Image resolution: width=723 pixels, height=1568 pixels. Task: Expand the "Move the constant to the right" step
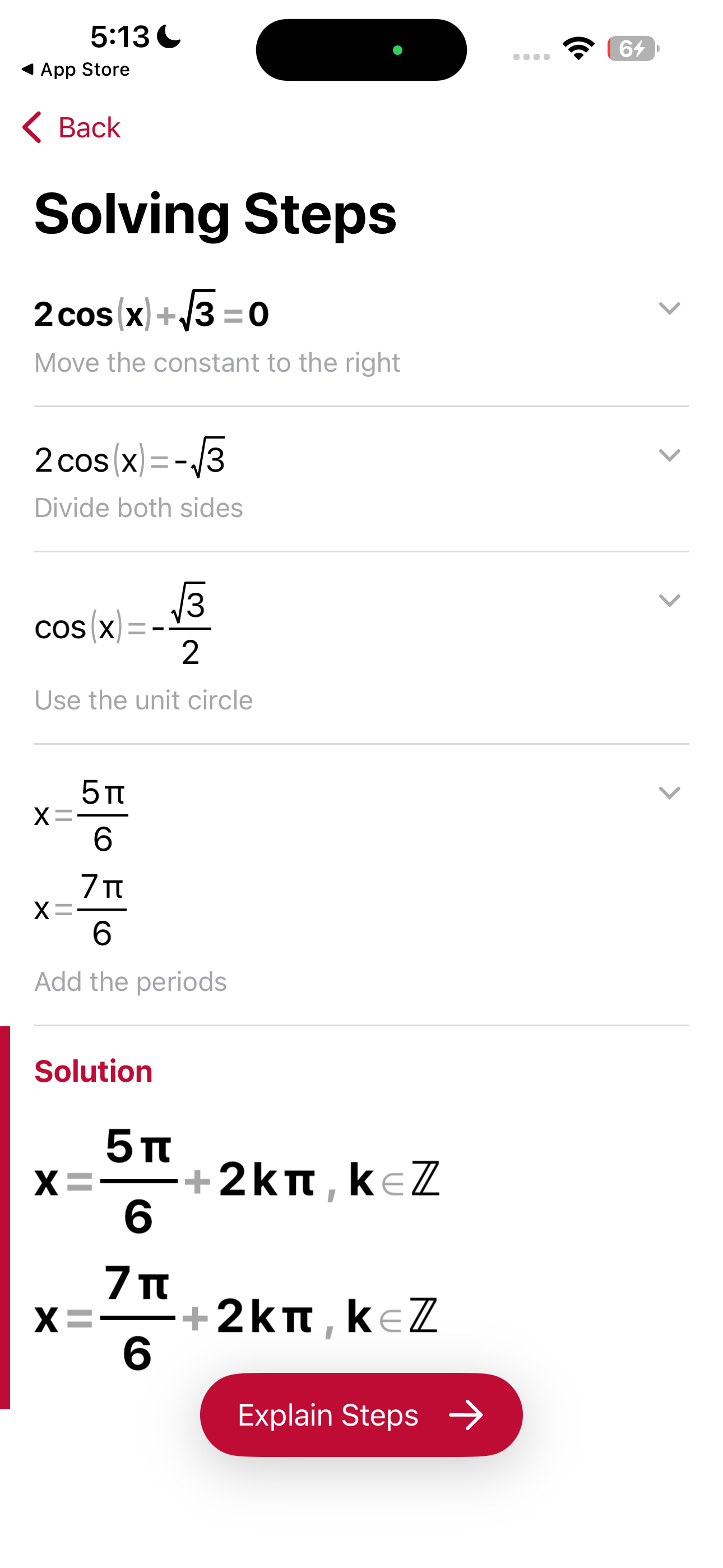point(669,308)
